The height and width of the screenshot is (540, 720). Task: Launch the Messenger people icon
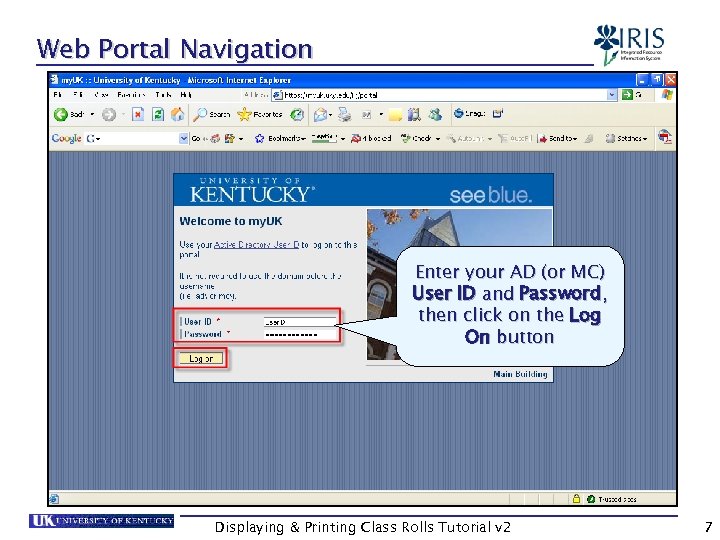435,114
